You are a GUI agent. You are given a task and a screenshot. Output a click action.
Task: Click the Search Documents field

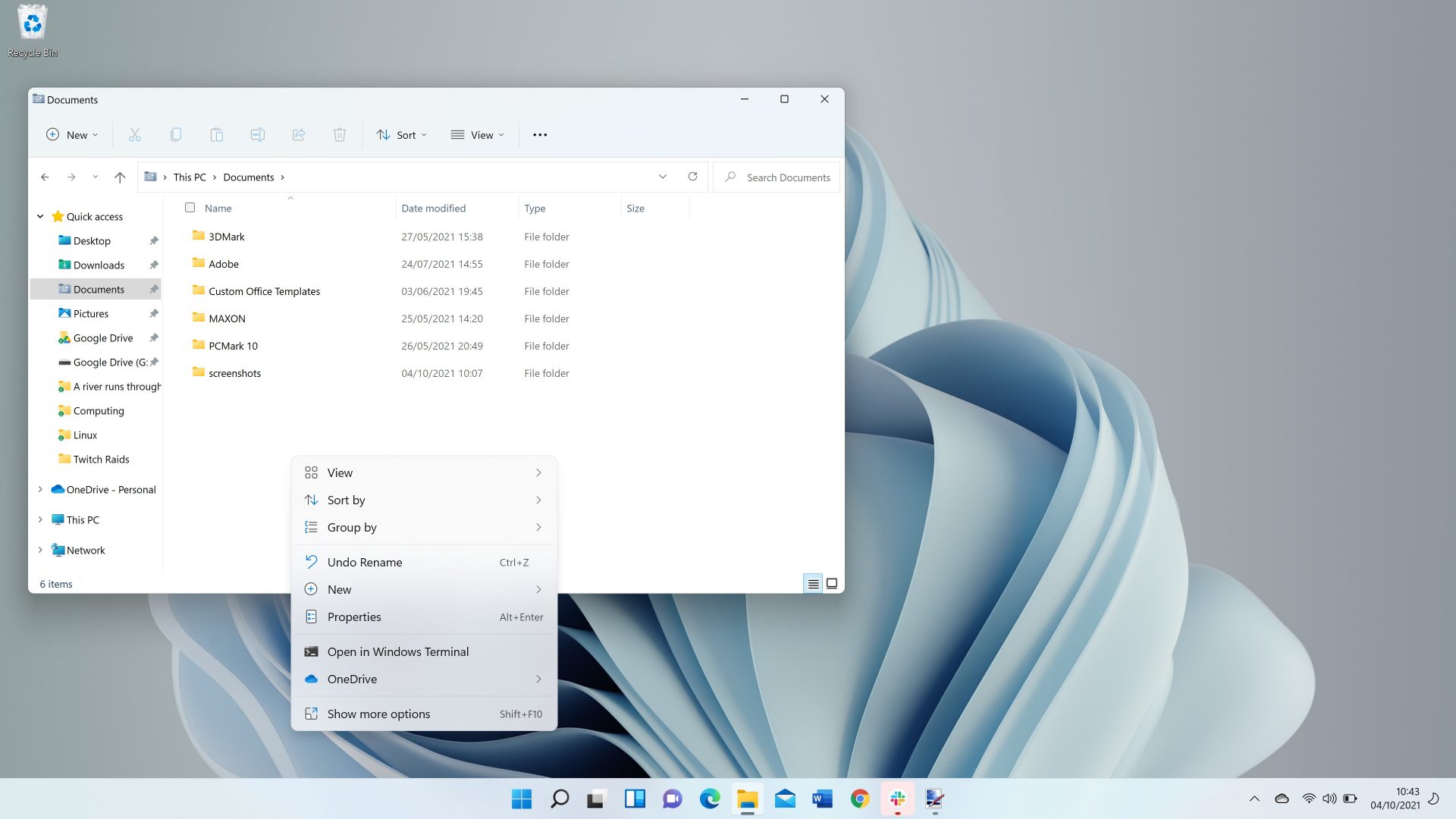[789, 177]
